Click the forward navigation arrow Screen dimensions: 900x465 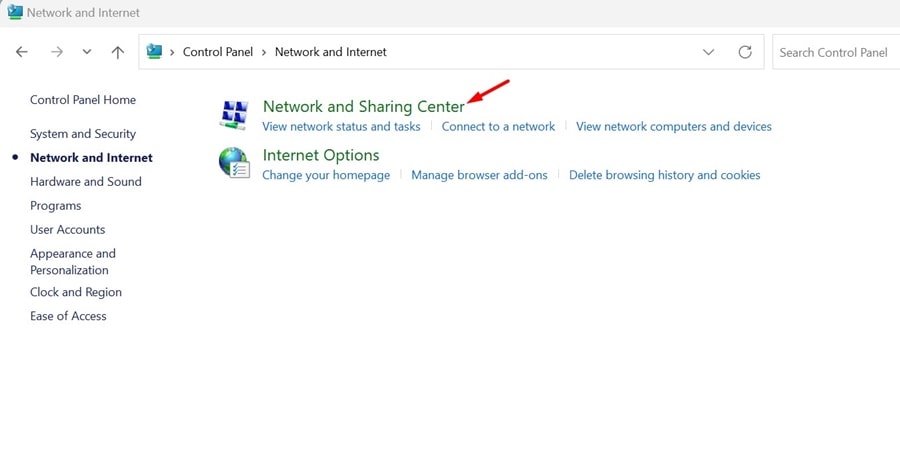56,52
